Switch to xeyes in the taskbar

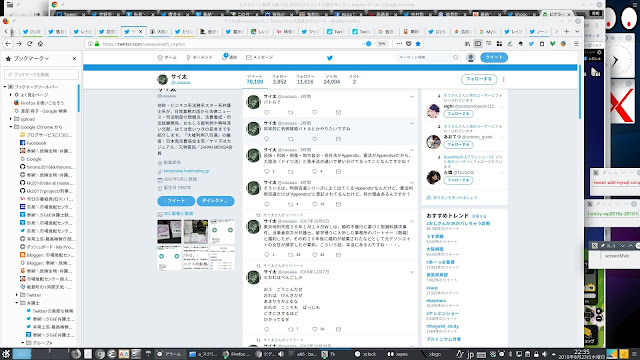coord(397,354)
